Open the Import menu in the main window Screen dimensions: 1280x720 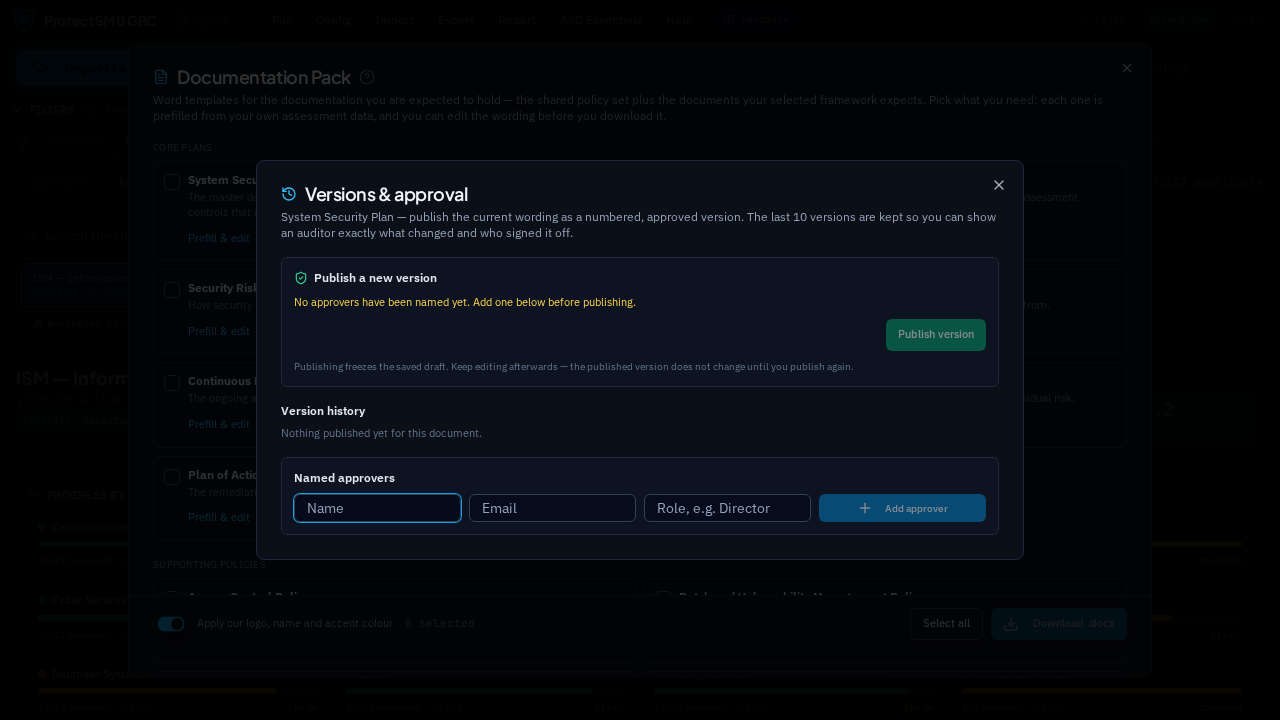(394, 20)
